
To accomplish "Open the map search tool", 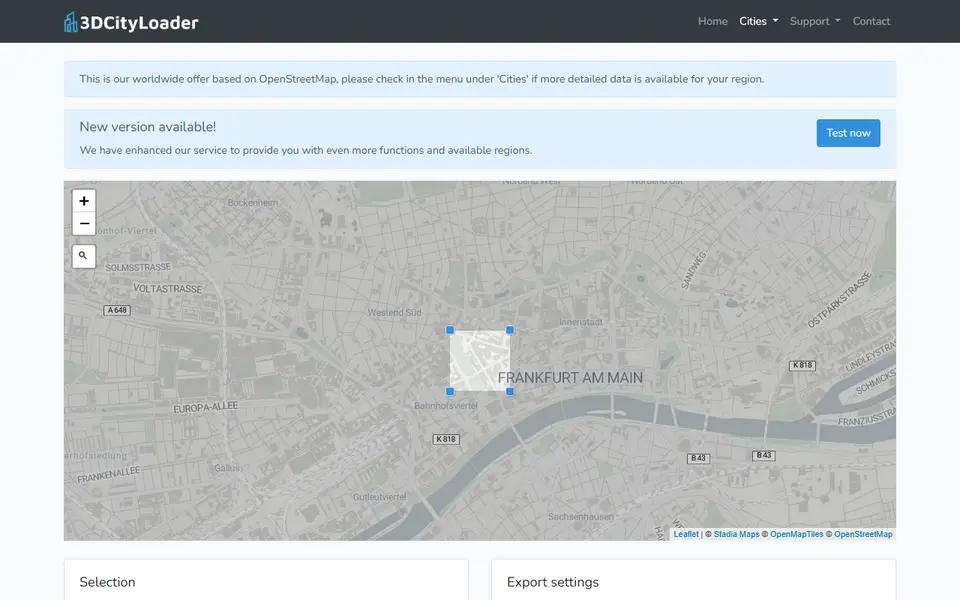I will [x=83, y=256].
